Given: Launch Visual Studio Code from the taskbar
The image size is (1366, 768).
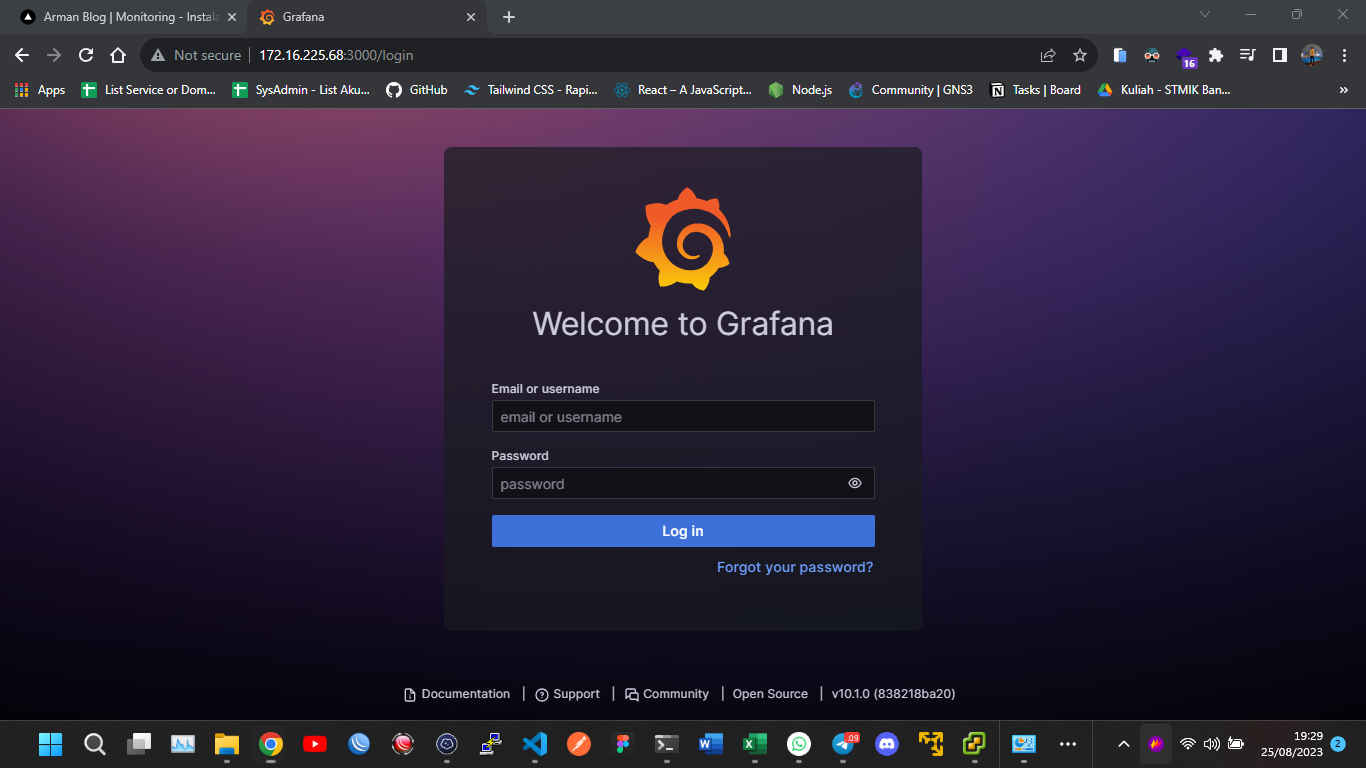Looking at the screenshot, I should (x=535, y=744).
